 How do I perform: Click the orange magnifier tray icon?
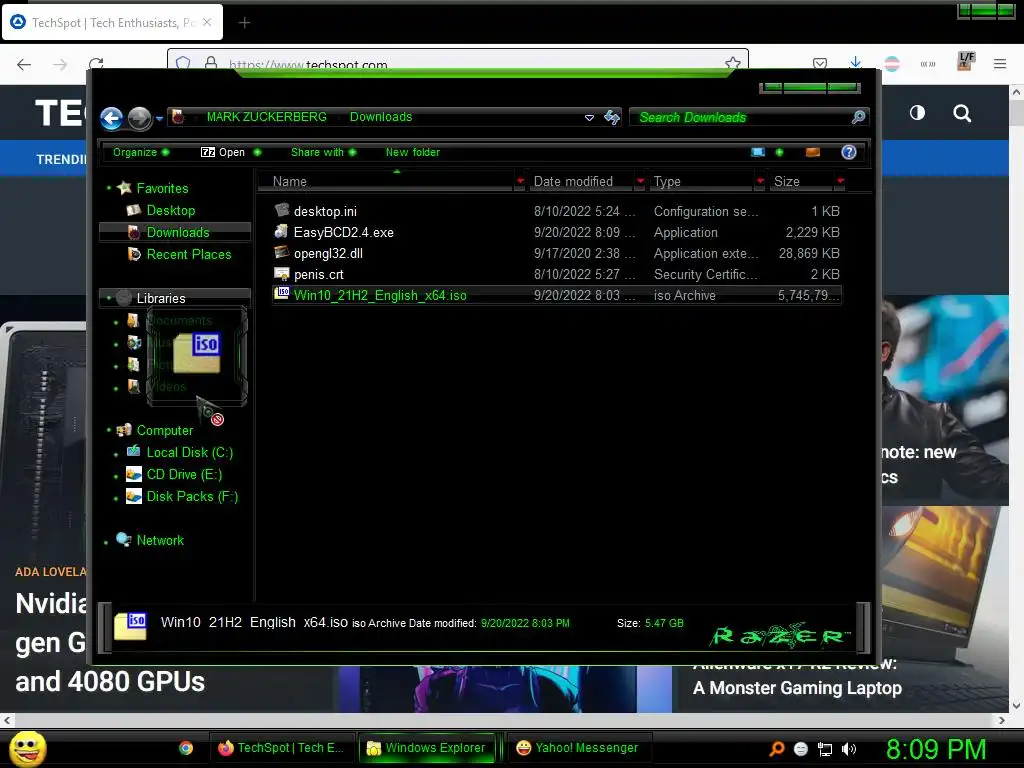(776, 749)
